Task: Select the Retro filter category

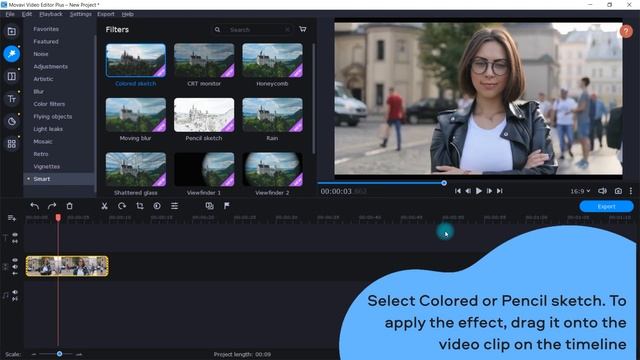Action: [x=41, y=154]
